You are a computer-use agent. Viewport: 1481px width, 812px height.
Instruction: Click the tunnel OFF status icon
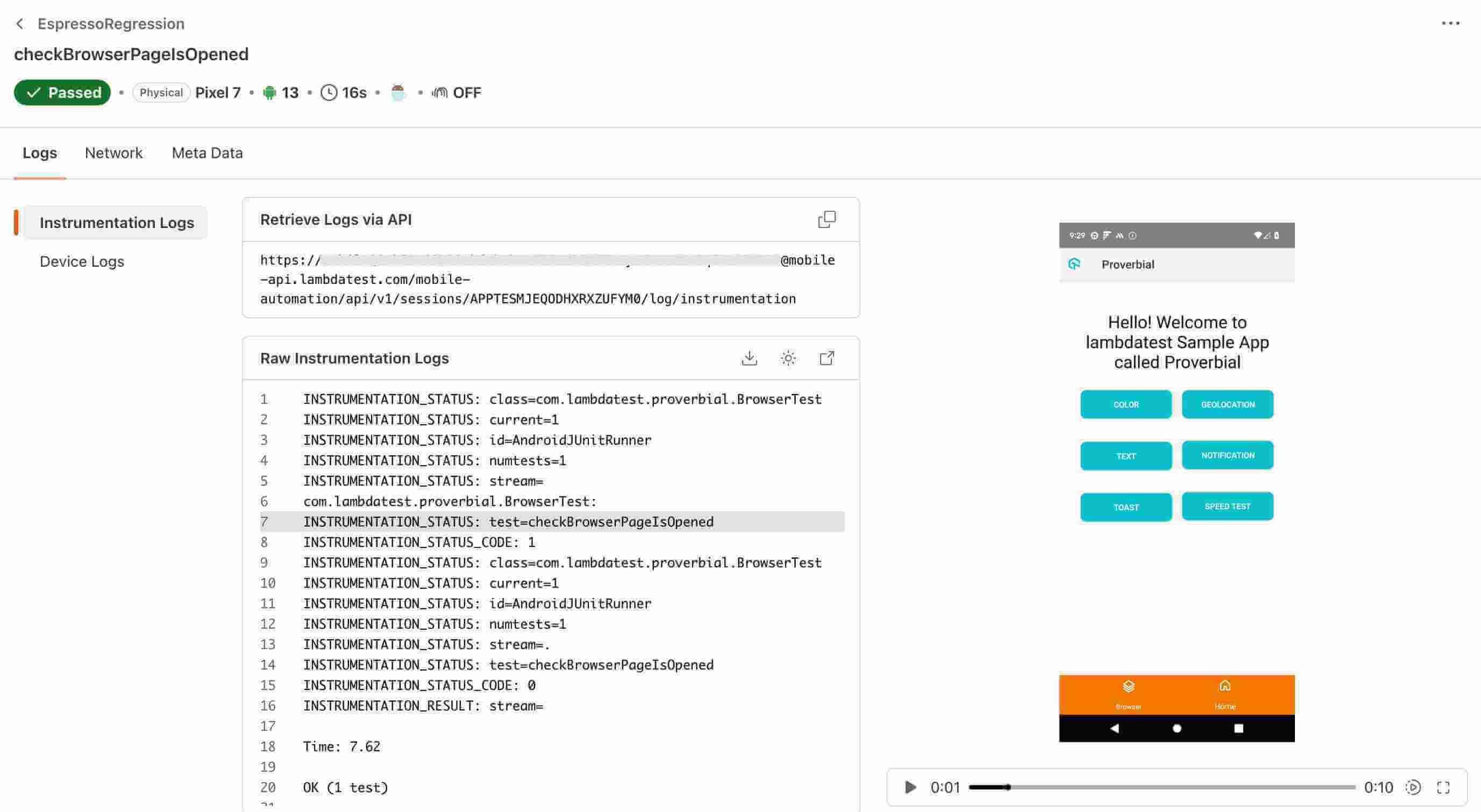(440, 92)
